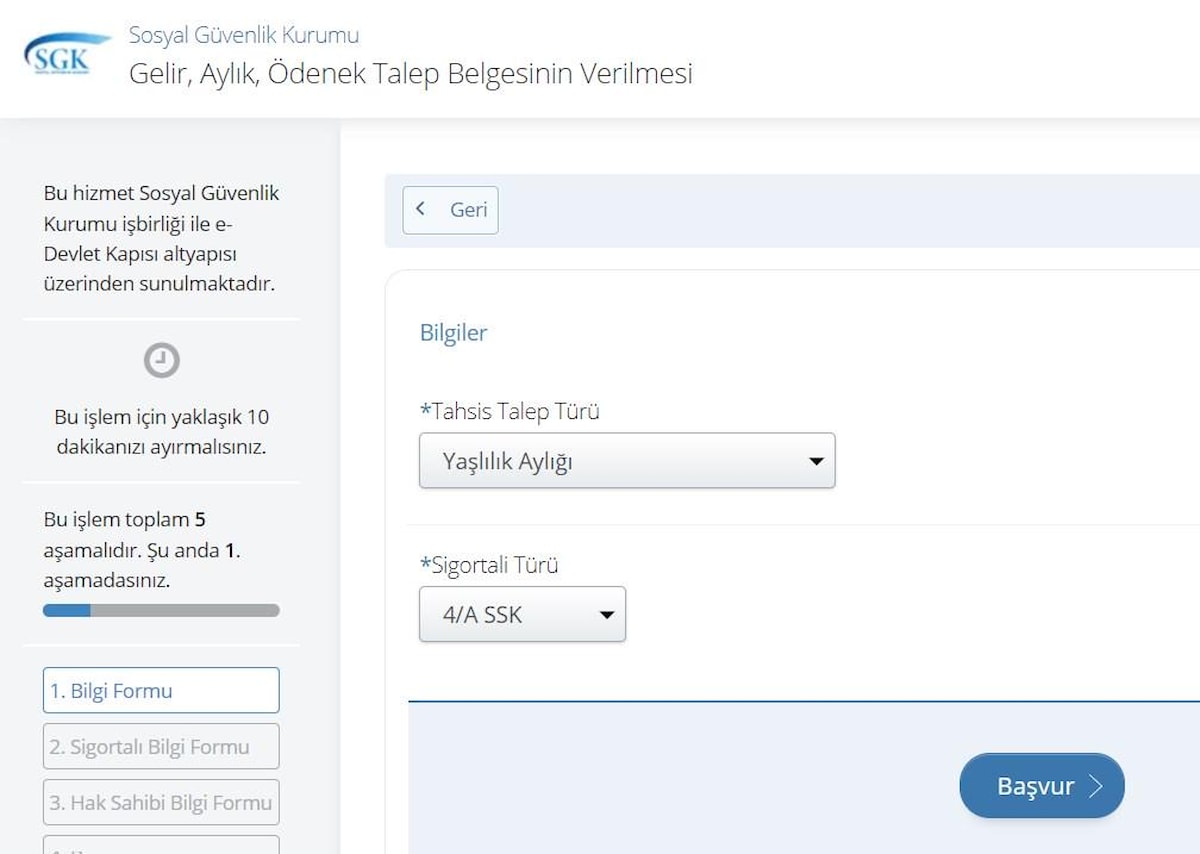
Task: Click the clock icon in the sidebar
Action: click(161, 360)
